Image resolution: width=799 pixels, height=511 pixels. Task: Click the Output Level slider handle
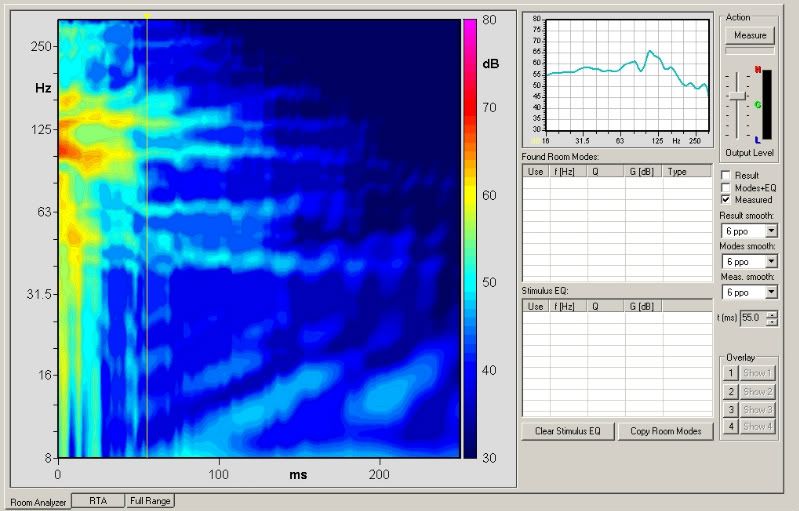[737, 96]
